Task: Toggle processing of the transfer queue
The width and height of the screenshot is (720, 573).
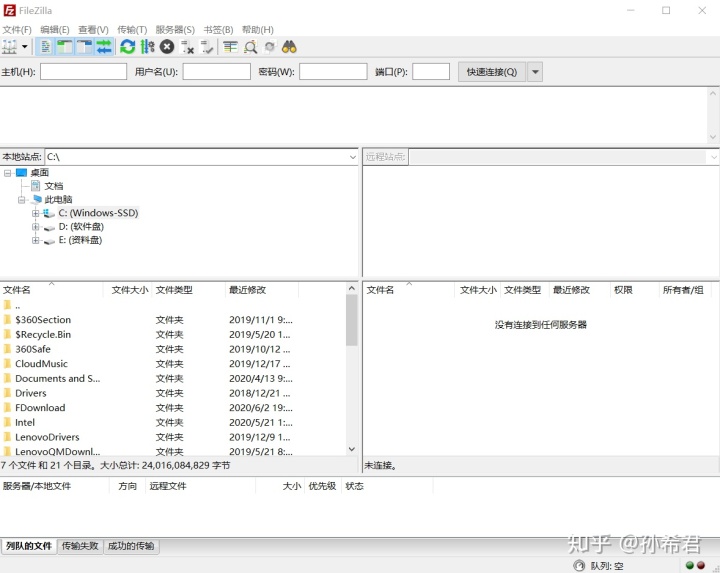Action: click(x=147, y=47)
